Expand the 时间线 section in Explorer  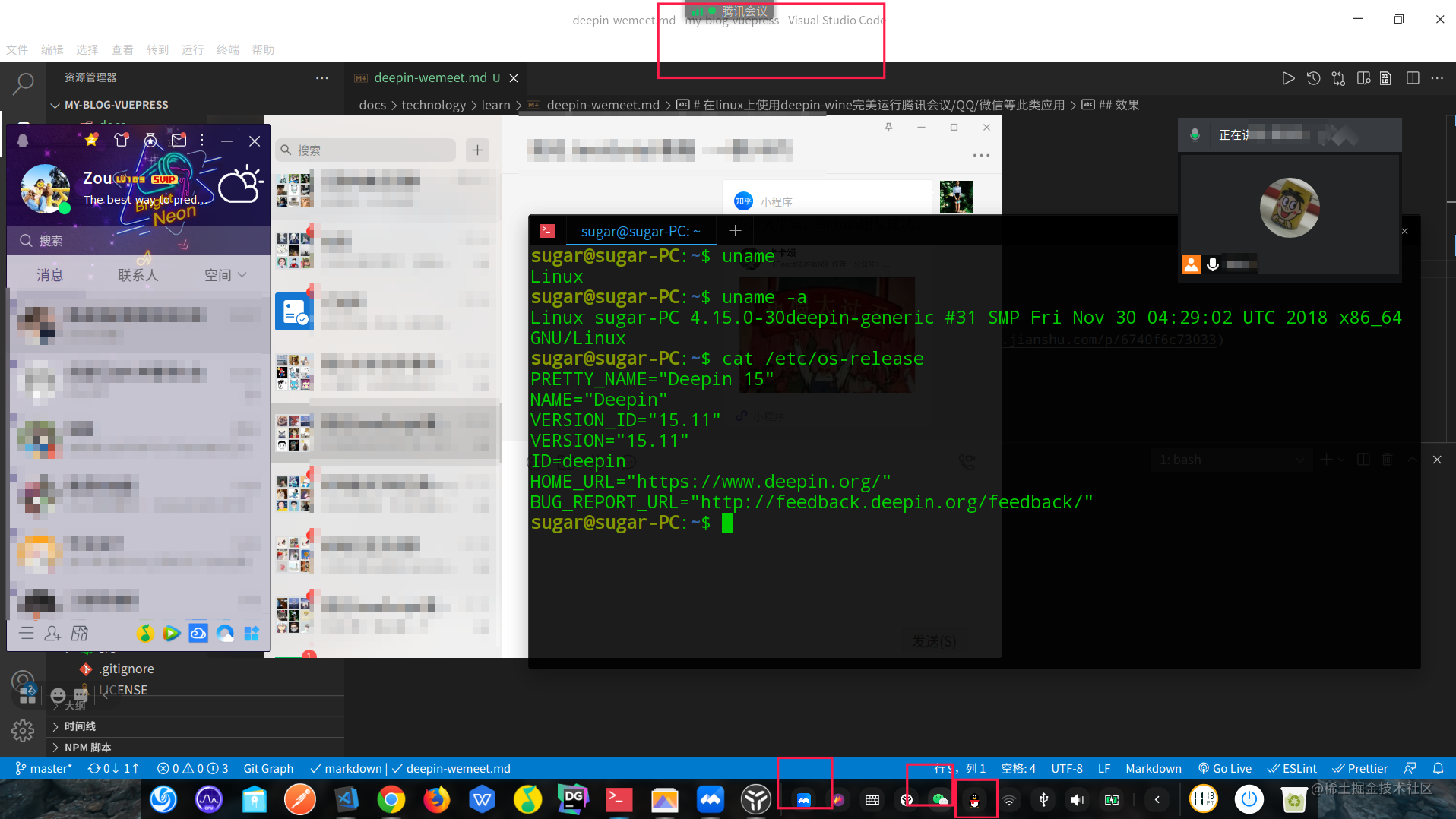point(78,726)
